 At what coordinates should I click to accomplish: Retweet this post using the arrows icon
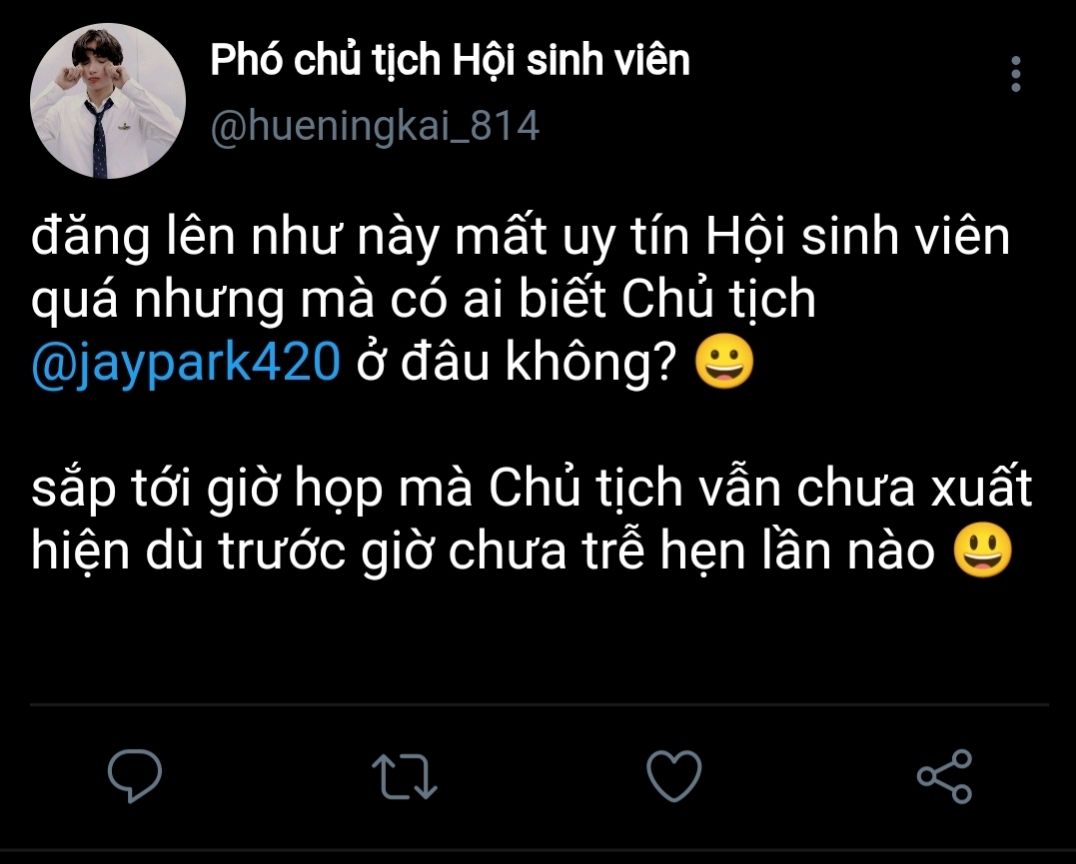(x=404, y=777)
